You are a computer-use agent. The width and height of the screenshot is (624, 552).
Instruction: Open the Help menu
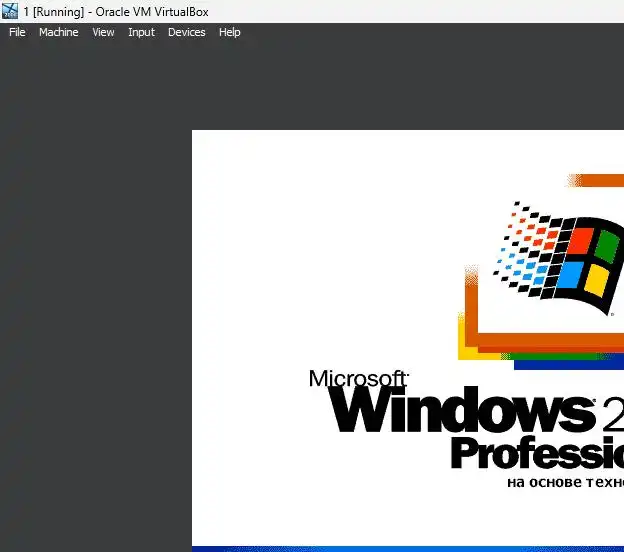[230, 32]
